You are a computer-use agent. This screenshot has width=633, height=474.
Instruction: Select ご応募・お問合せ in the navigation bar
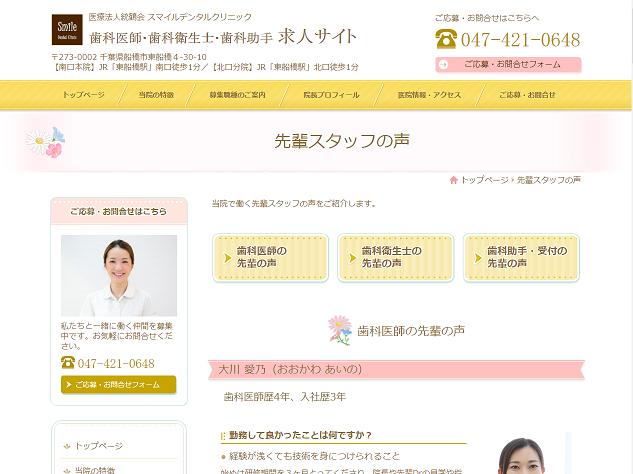(527, 95)
